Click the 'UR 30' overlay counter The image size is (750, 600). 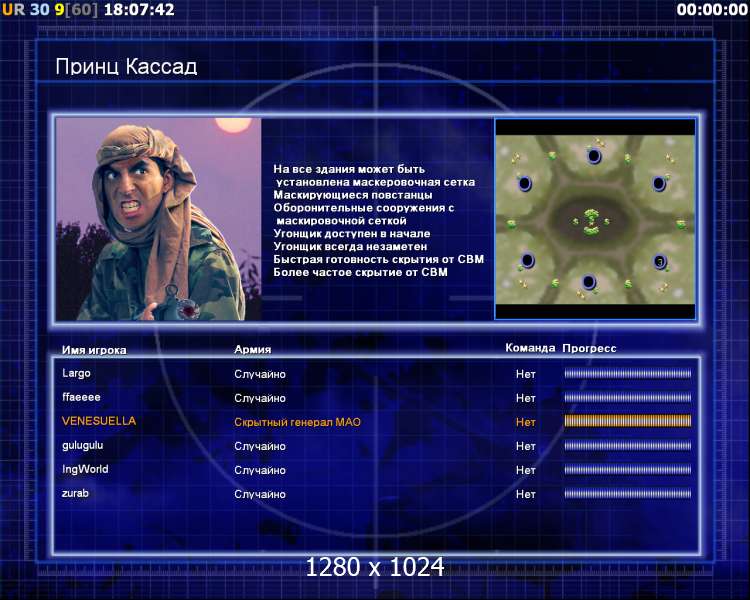(x=26, y=10)
